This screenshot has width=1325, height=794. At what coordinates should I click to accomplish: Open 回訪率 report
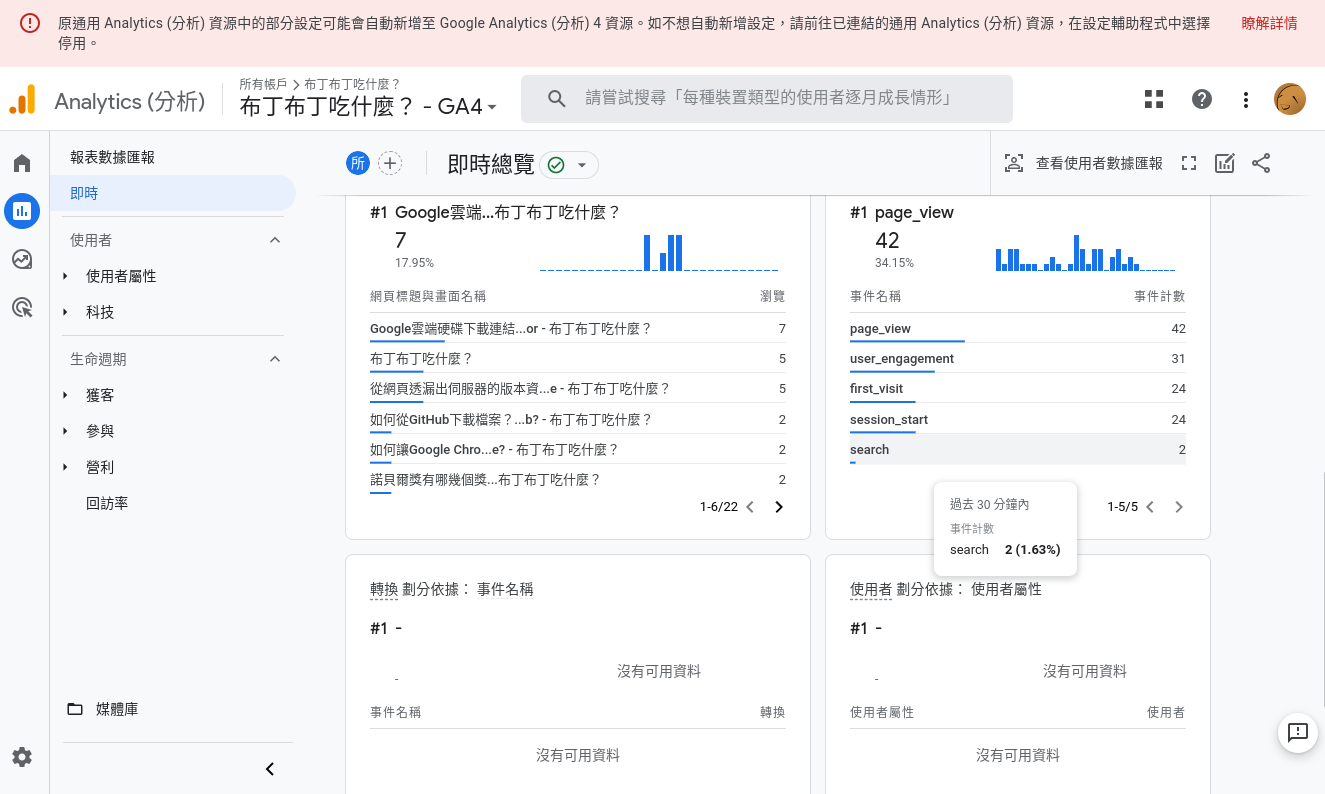(x=107, y=503)
